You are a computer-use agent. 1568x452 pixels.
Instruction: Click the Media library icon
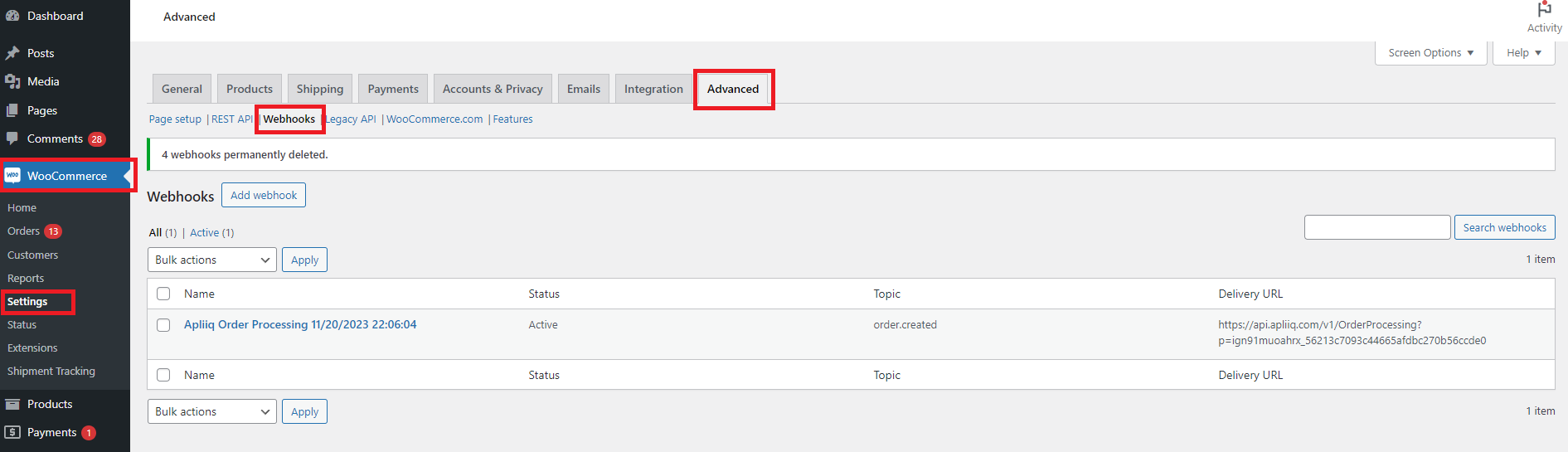(x=12, y=81)
